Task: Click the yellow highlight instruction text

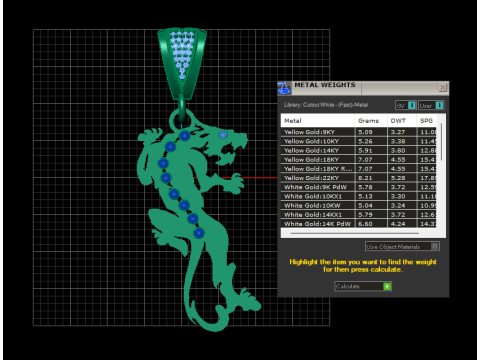Action: [x=363, y=266]
